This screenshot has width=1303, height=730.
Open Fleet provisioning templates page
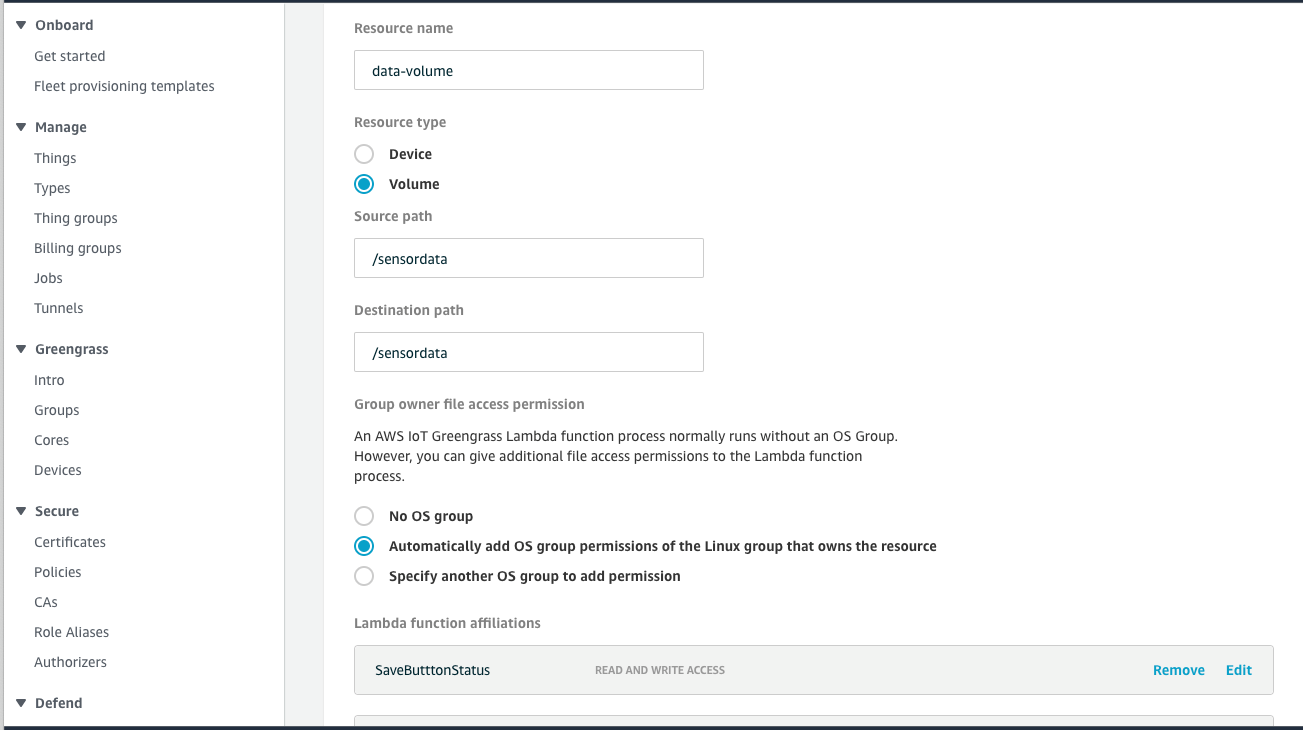124,86
